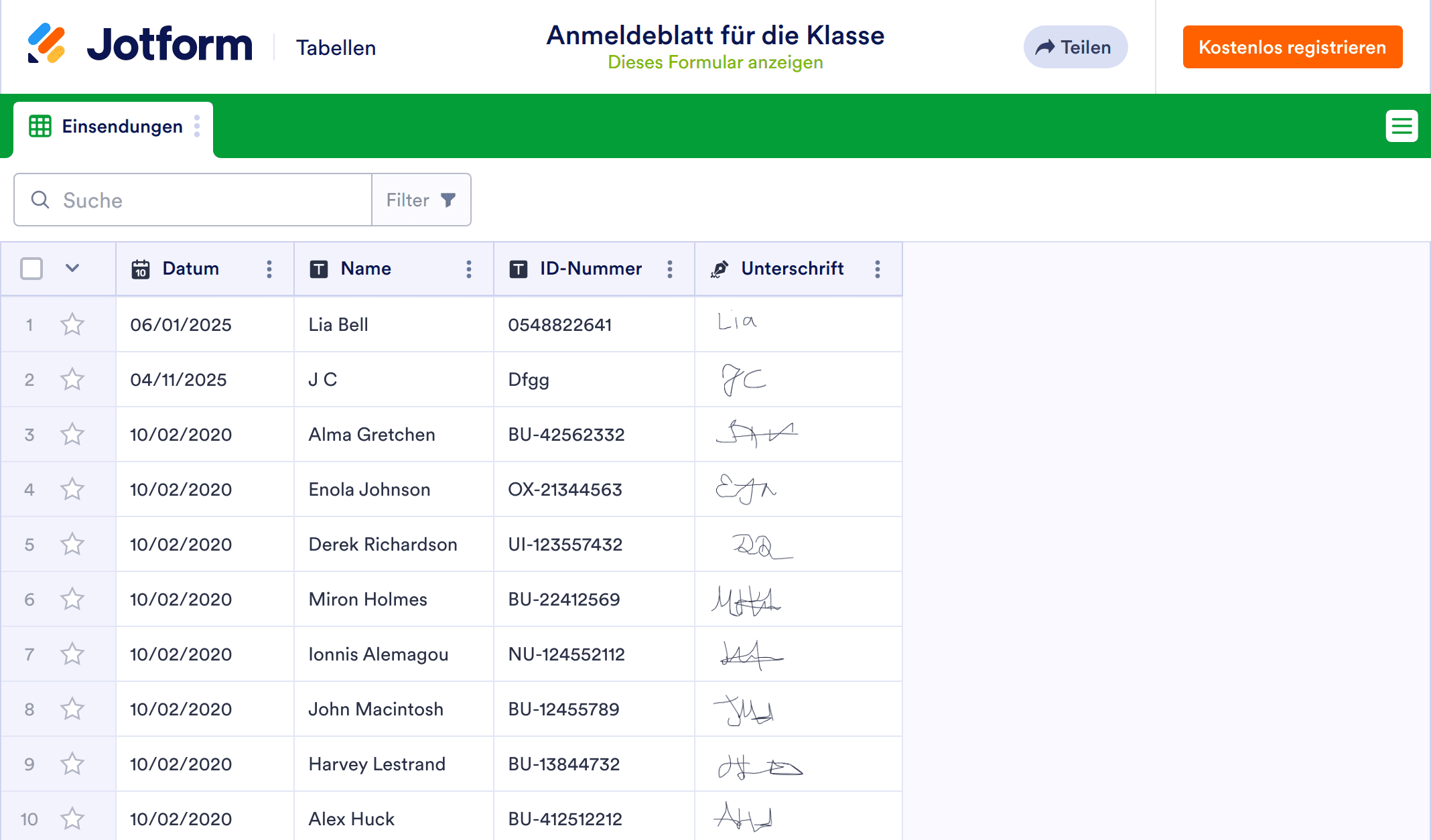
Task: Click the funnel icon on the Filter button
Action: (x=448, y=199)
